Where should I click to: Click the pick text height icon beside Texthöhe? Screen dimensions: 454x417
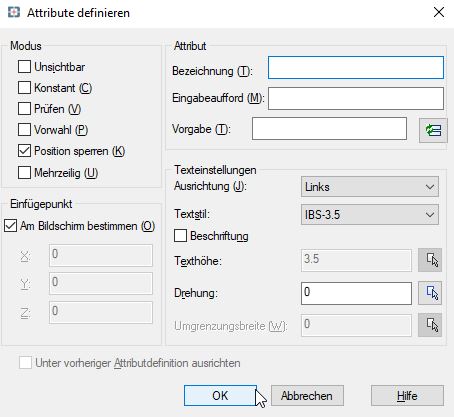(430, 260)
